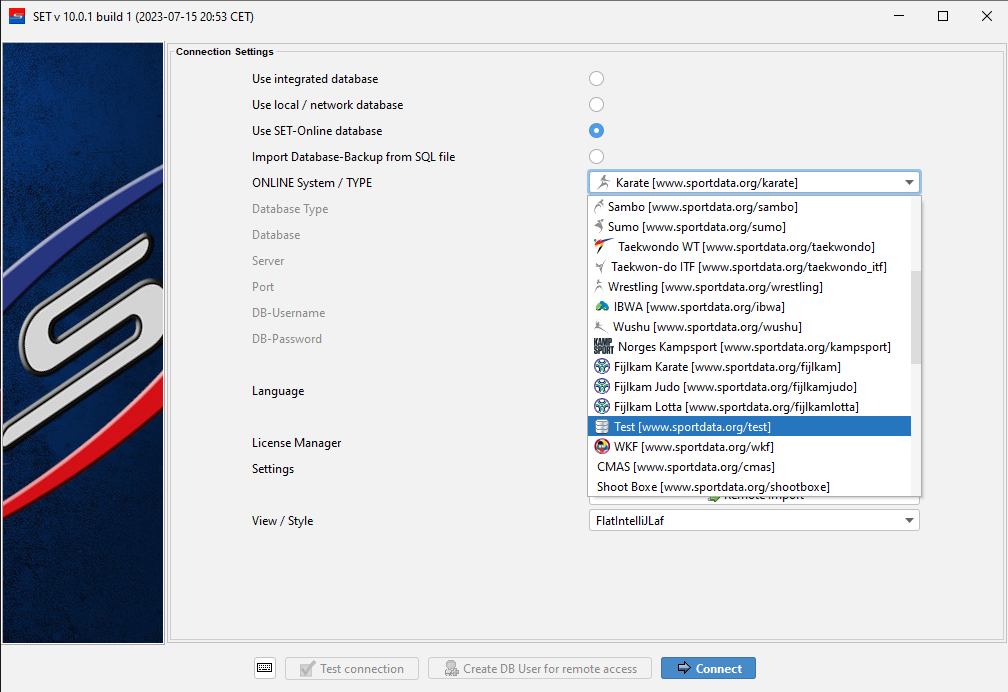Screen dimensions: 1008x692
Task: Click Create DB User for remote access
Action: tap(540, 668)
